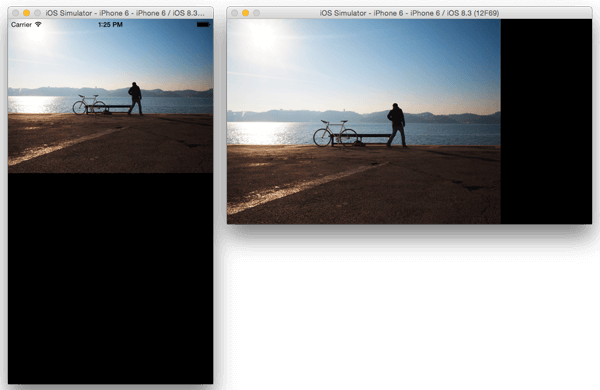Close the landscape iOS Simulator window
Image resolution: width=600 pixels, height=390 pixels.
pos(235,13)
